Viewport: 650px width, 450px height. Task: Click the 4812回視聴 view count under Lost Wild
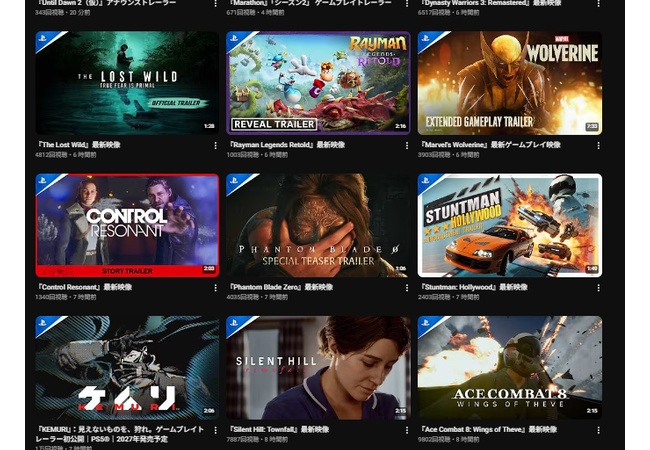tap(51, 155)
